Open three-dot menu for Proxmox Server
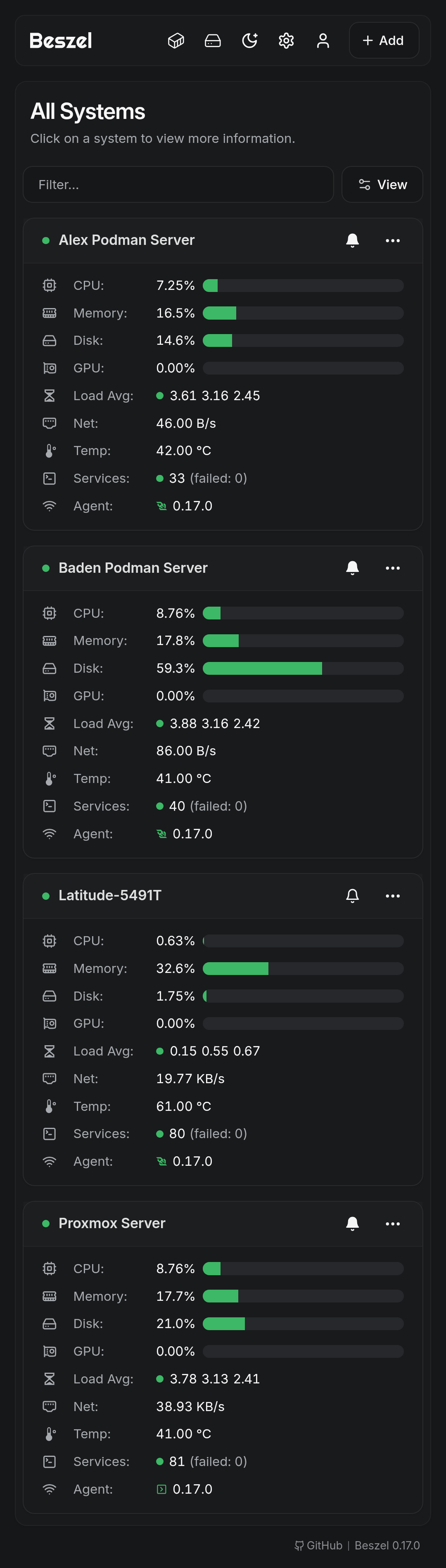The image size is (446, 1568). [392, 1224]
